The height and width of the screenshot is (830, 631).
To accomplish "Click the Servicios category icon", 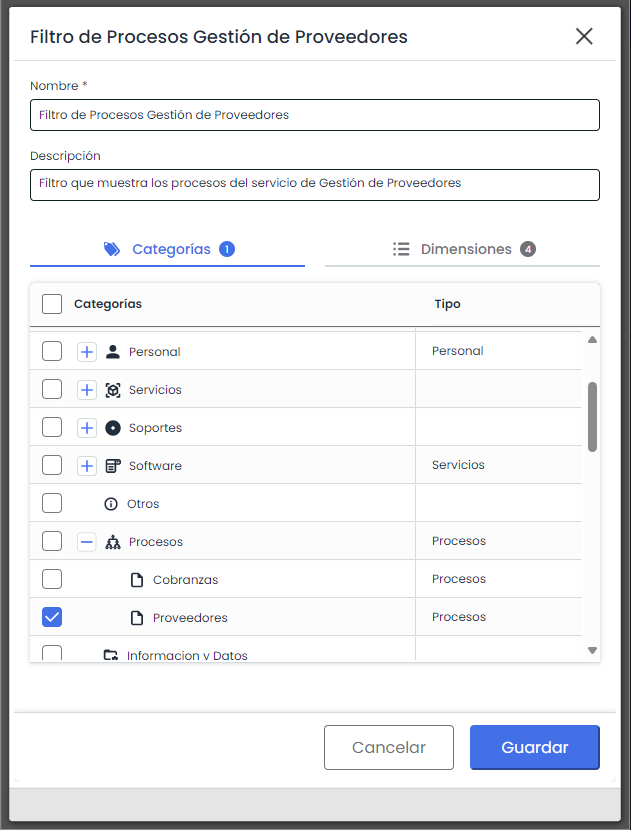I will point(113,390).
